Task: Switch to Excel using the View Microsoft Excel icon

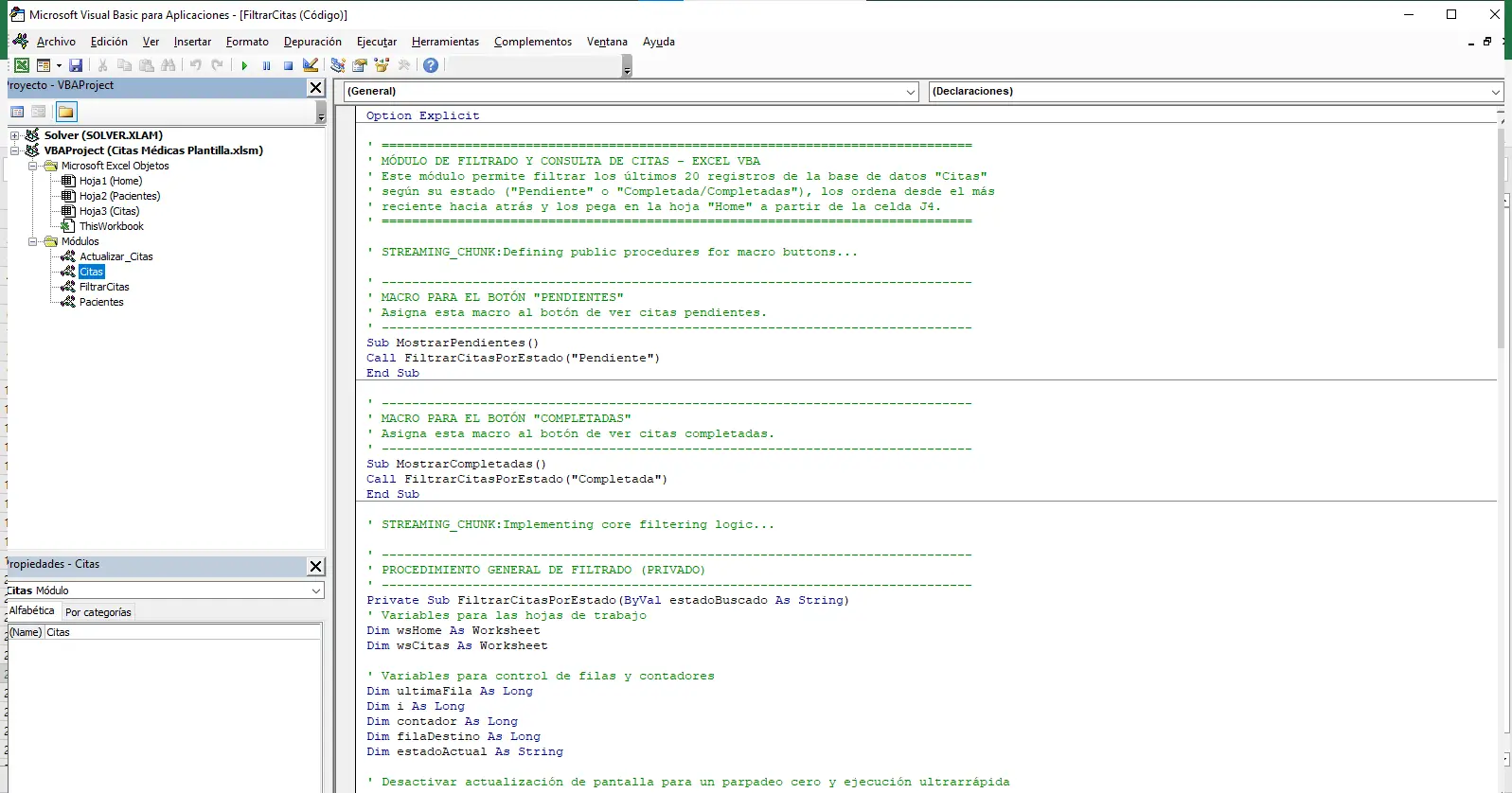Action: tap(21, 65)
